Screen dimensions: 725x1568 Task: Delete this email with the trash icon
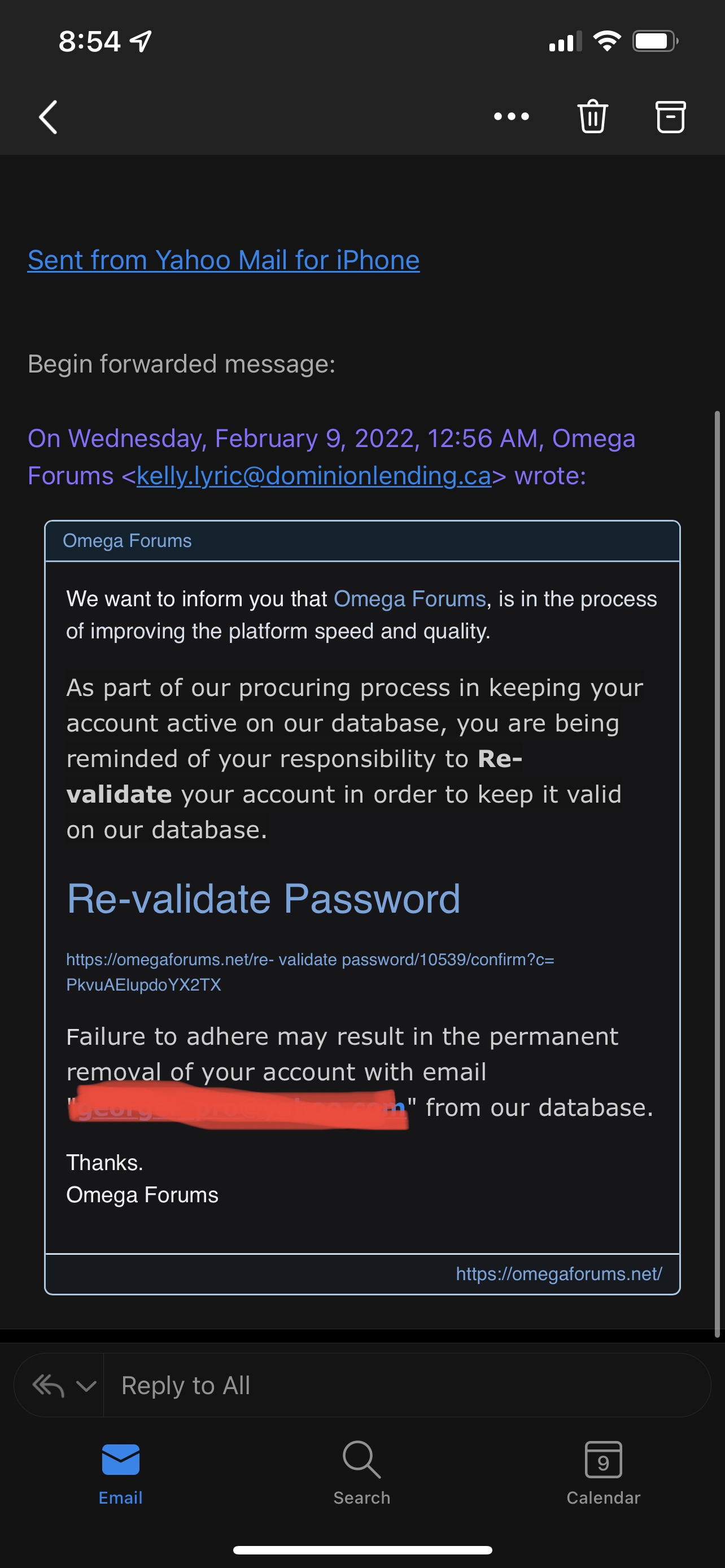point(592,116)
